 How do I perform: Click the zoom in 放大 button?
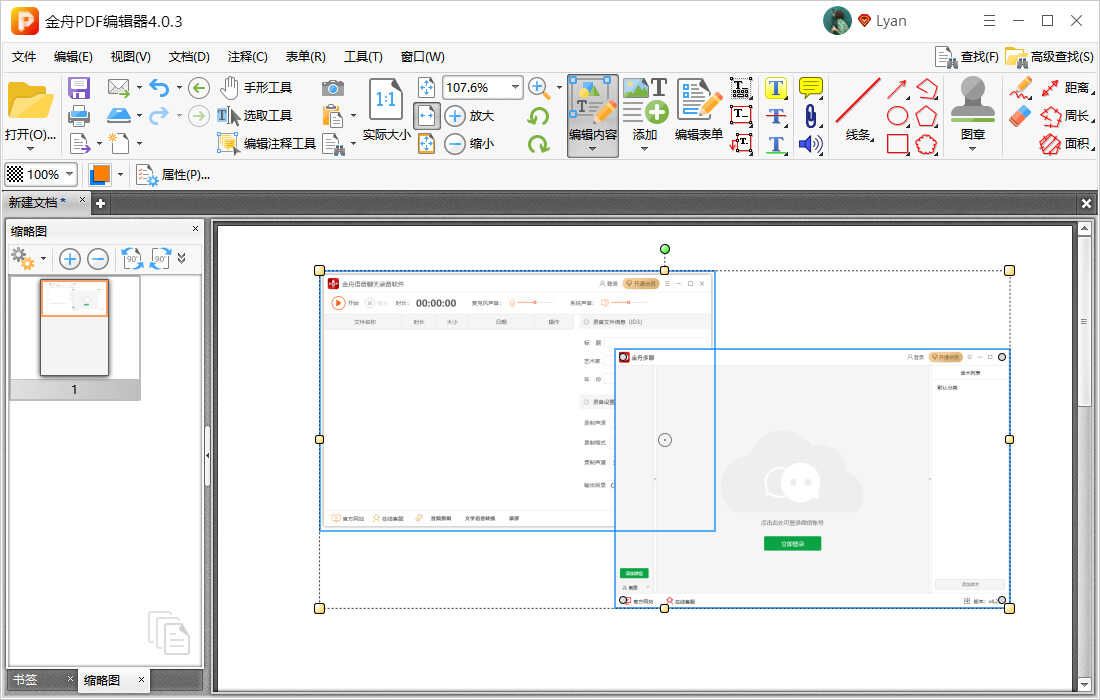tap(470, 116)
